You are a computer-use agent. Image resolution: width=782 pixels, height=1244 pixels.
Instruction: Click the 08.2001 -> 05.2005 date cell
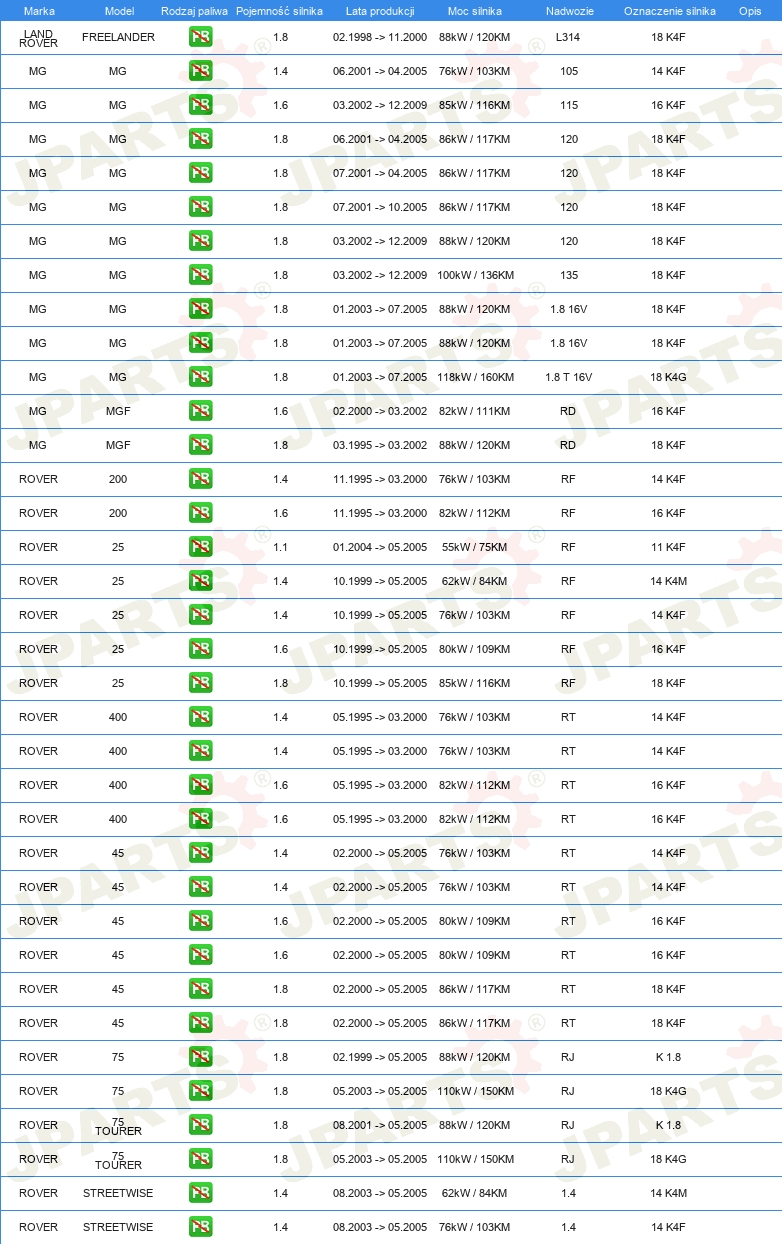[380, 1125]
